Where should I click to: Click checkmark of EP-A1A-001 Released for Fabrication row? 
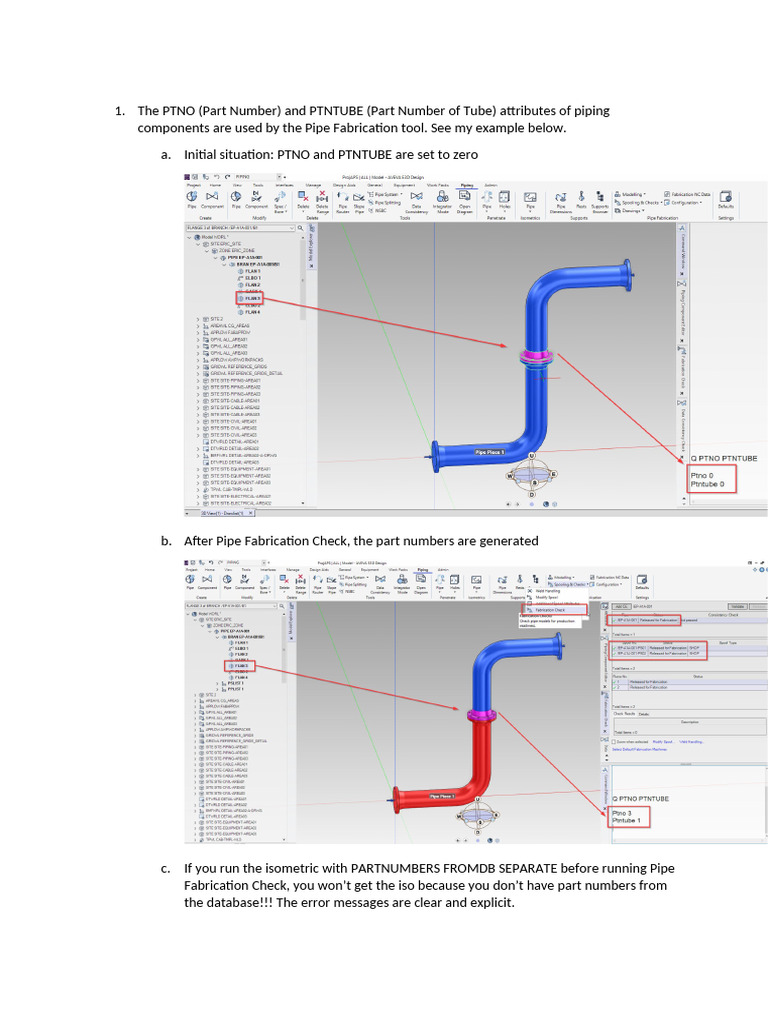615,620
